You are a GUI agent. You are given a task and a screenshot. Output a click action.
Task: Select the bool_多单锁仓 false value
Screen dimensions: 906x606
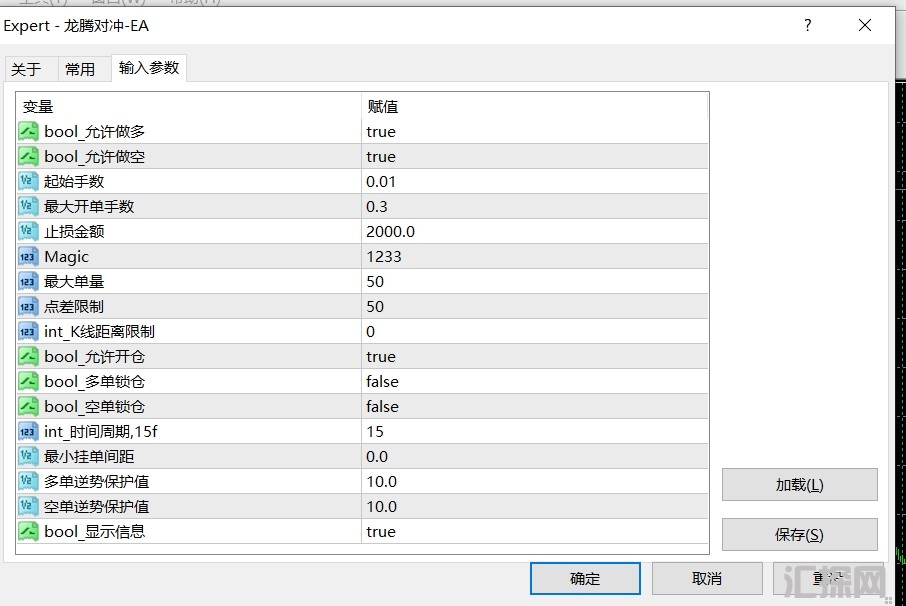(382, 382)
